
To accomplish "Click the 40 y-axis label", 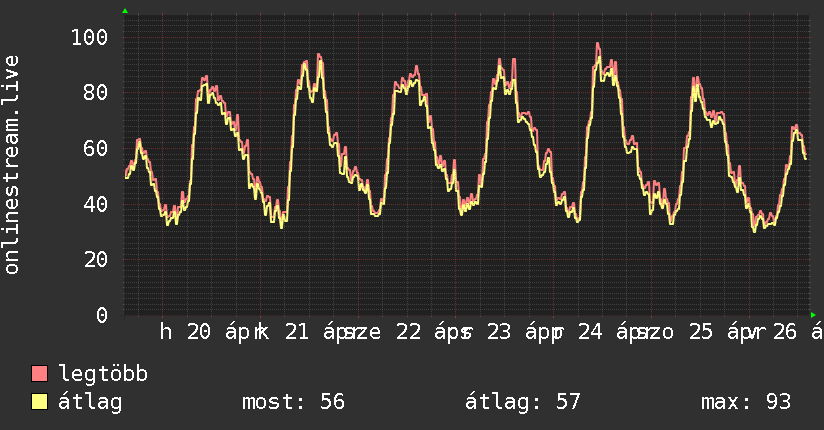I will coord(96,204).
